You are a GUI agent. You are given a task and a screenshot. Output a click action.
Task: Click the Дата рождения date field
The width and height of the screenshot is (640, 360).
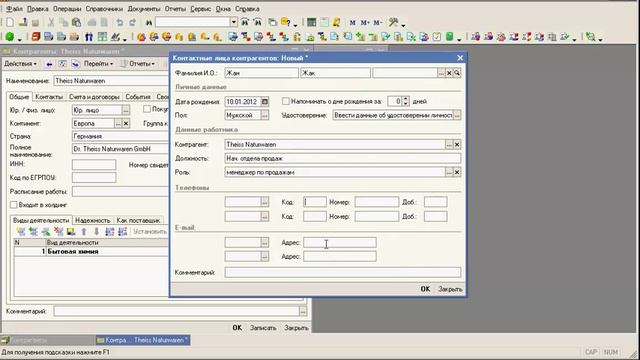coord(243,101)
